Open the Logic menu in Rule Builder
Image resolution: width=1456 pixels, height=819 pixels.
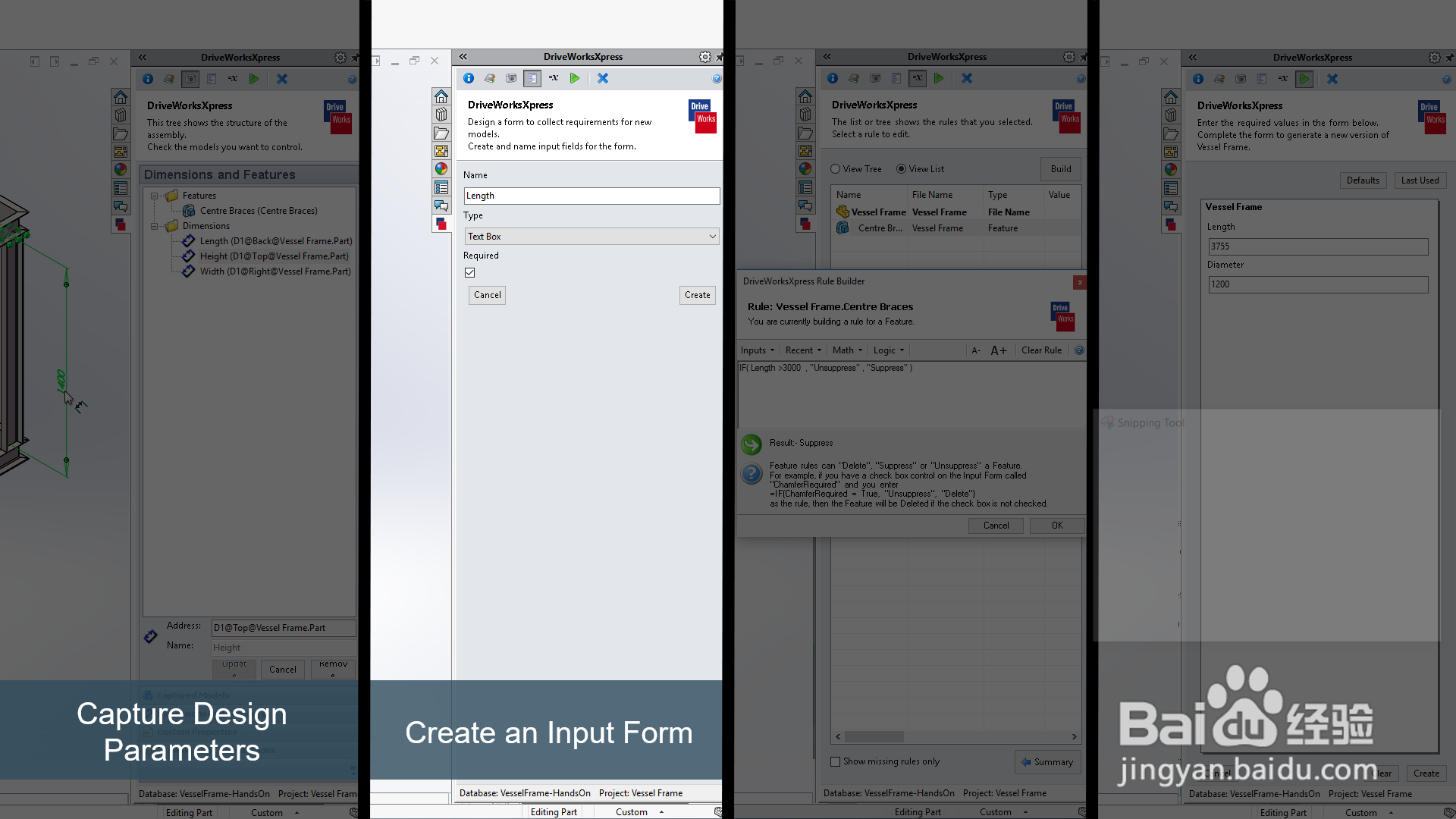pyautogui.click(x=889, y=350)
